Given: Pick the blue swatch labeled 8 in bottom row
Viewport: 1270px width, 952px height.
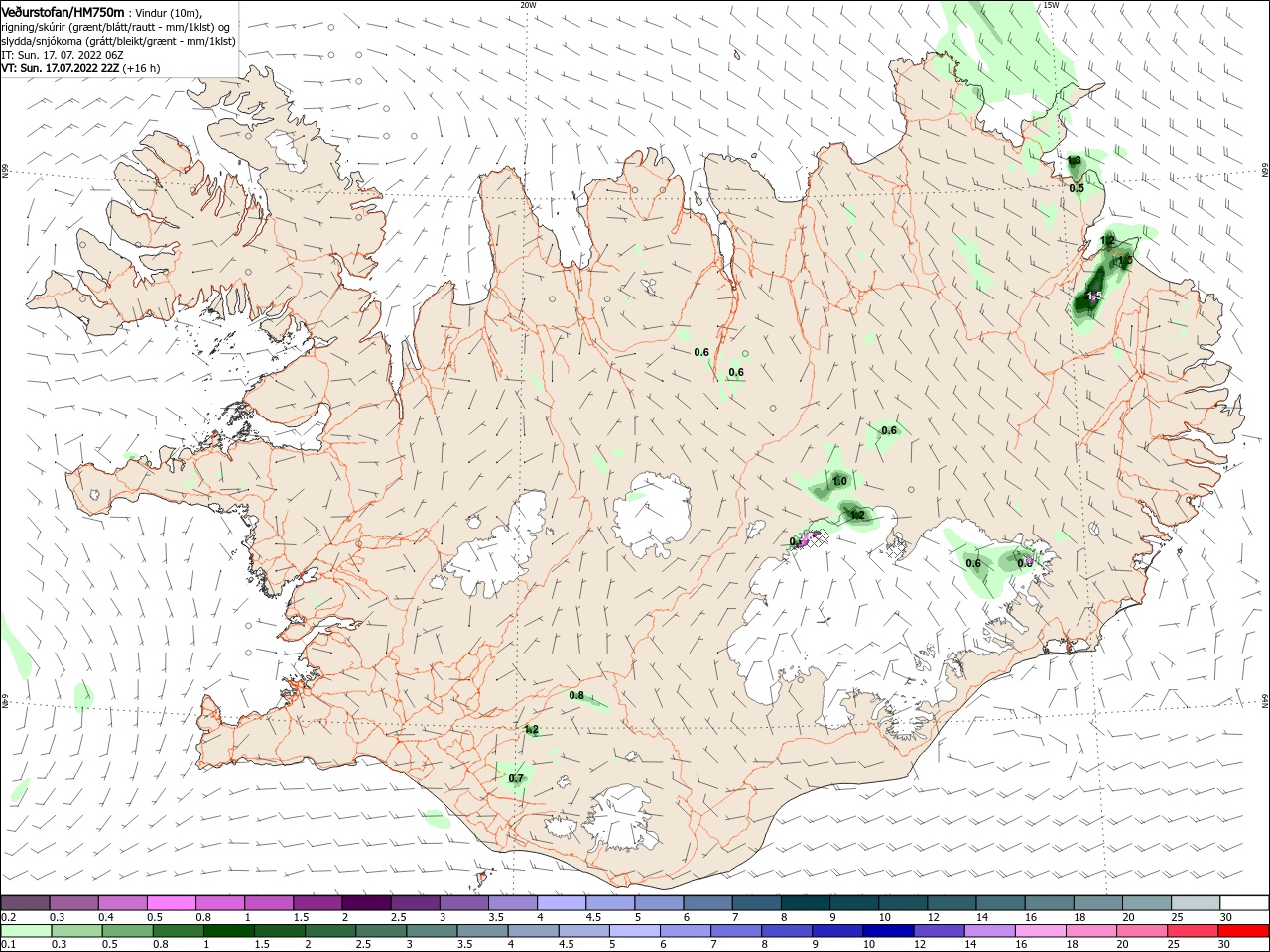Looking at the screenshot, I should [x=787, y=931].
